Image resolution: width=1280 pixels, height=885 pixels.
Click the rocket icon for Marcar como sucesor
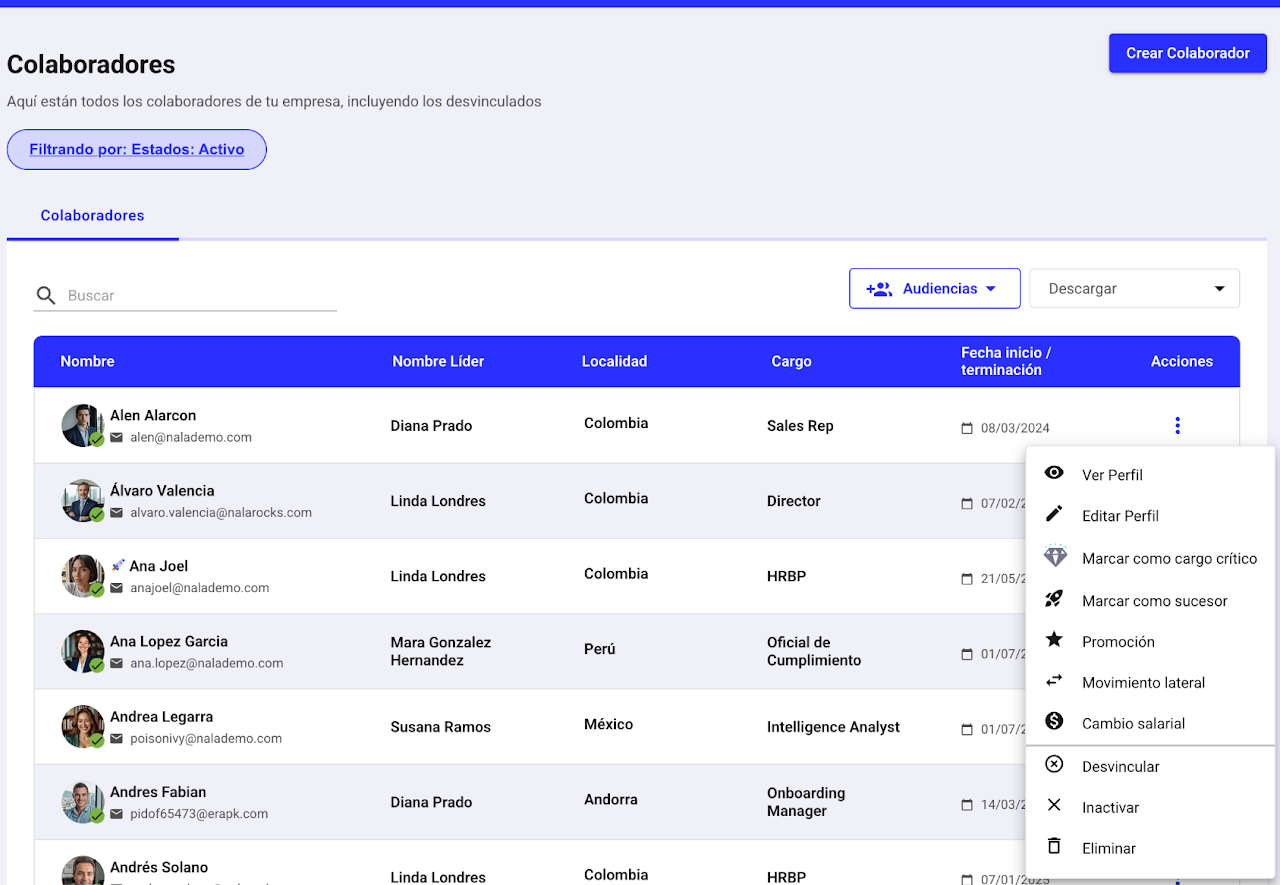[1054, 600]
